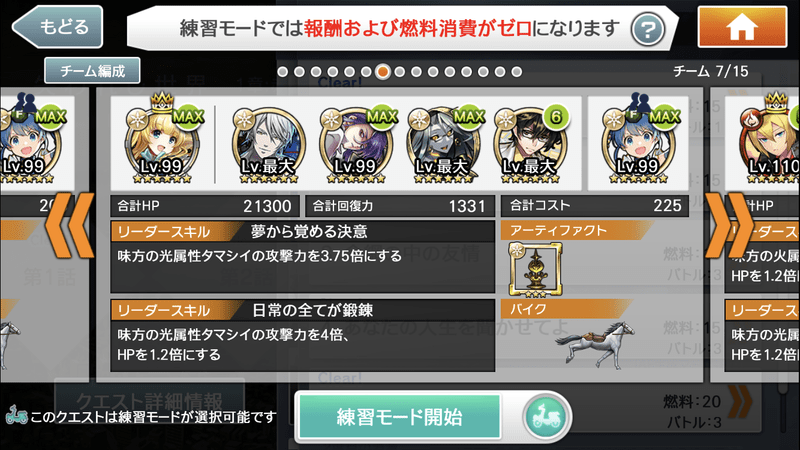
Task: Select the grey-skinned gold-eyed character icon
Action: tap(442, 143)
